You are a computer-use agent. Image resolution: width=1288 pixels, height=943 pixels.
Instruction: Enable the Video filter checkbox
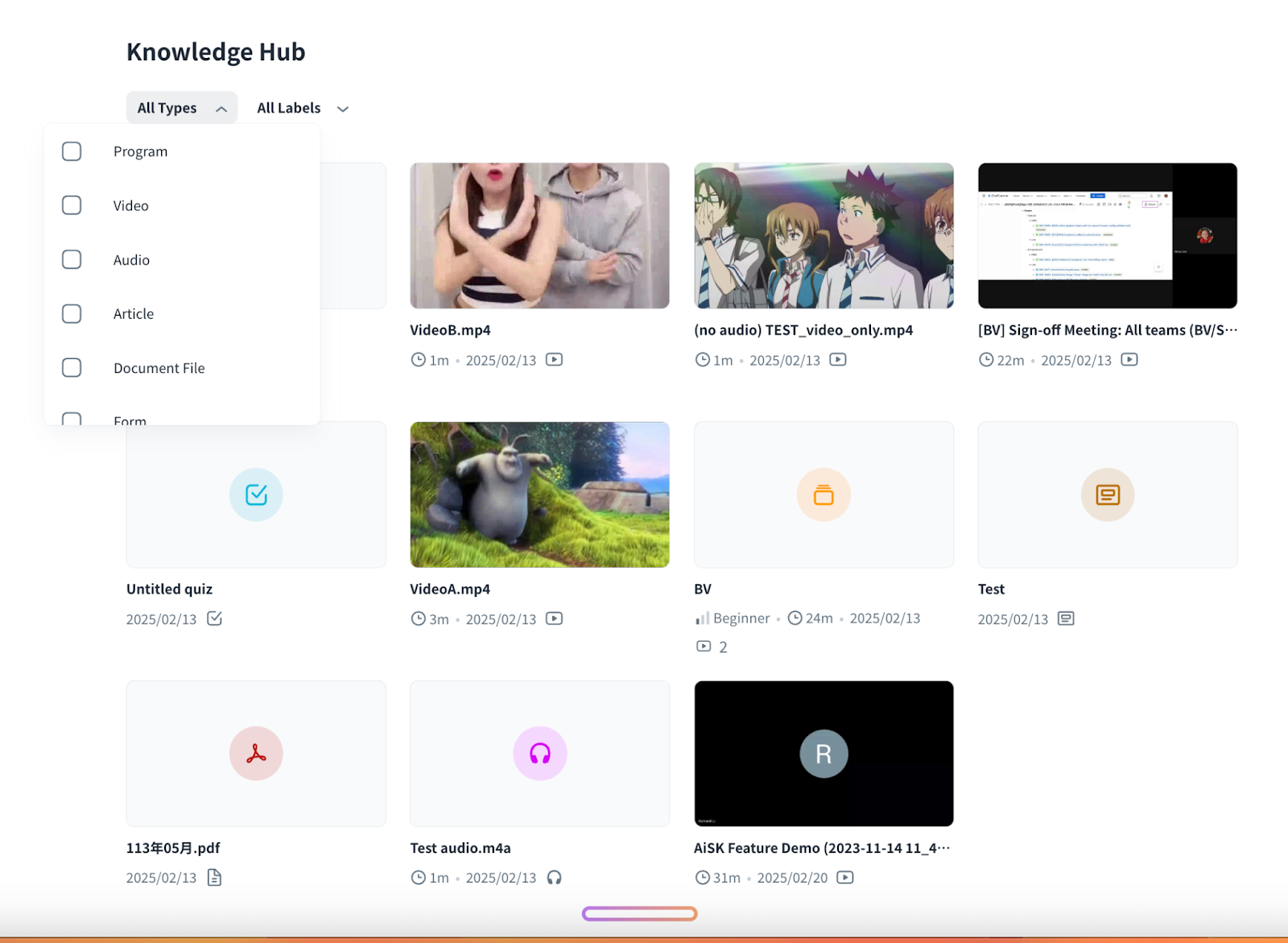coord(72,205)
